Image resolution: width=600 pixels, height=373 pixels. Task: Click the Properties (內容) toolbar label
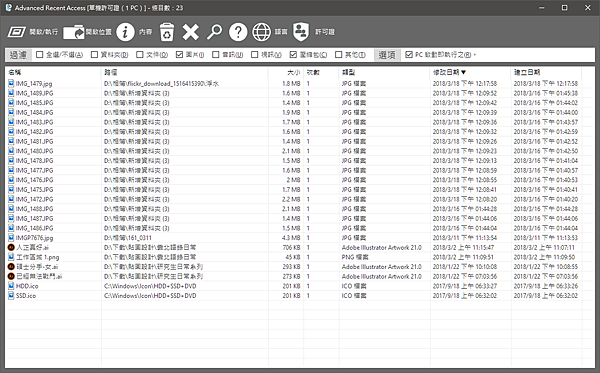pyautogui.click(x=145, y=32)
